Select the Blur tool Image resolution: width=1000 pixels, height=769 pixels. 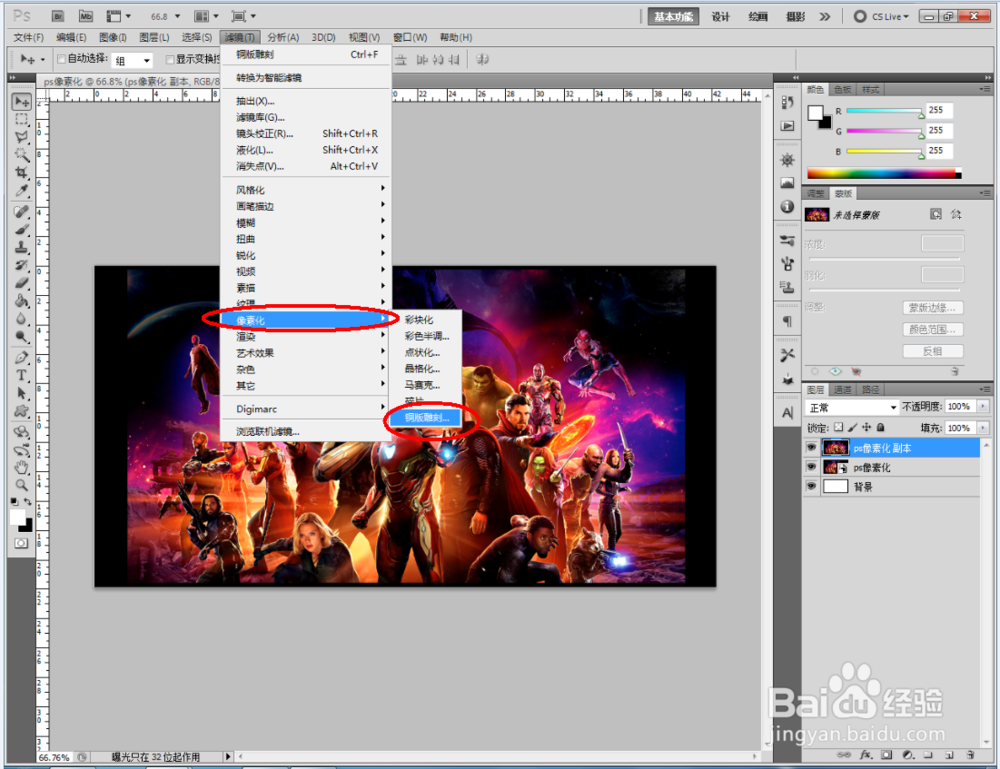point(22,318)
